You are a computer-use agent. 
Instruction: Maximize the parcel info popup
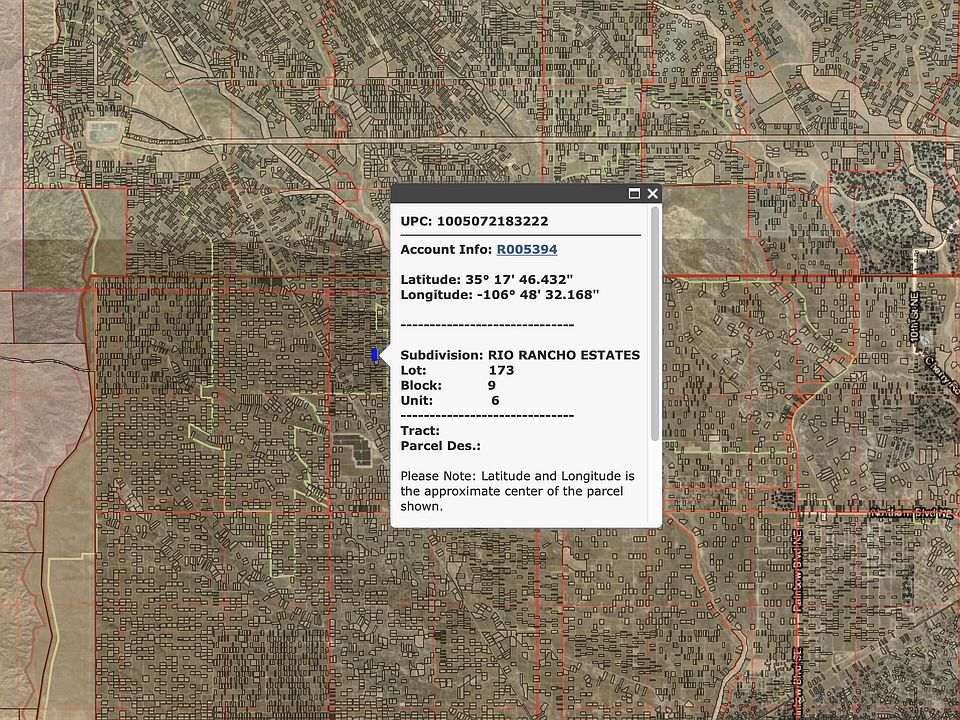[635, 193]
